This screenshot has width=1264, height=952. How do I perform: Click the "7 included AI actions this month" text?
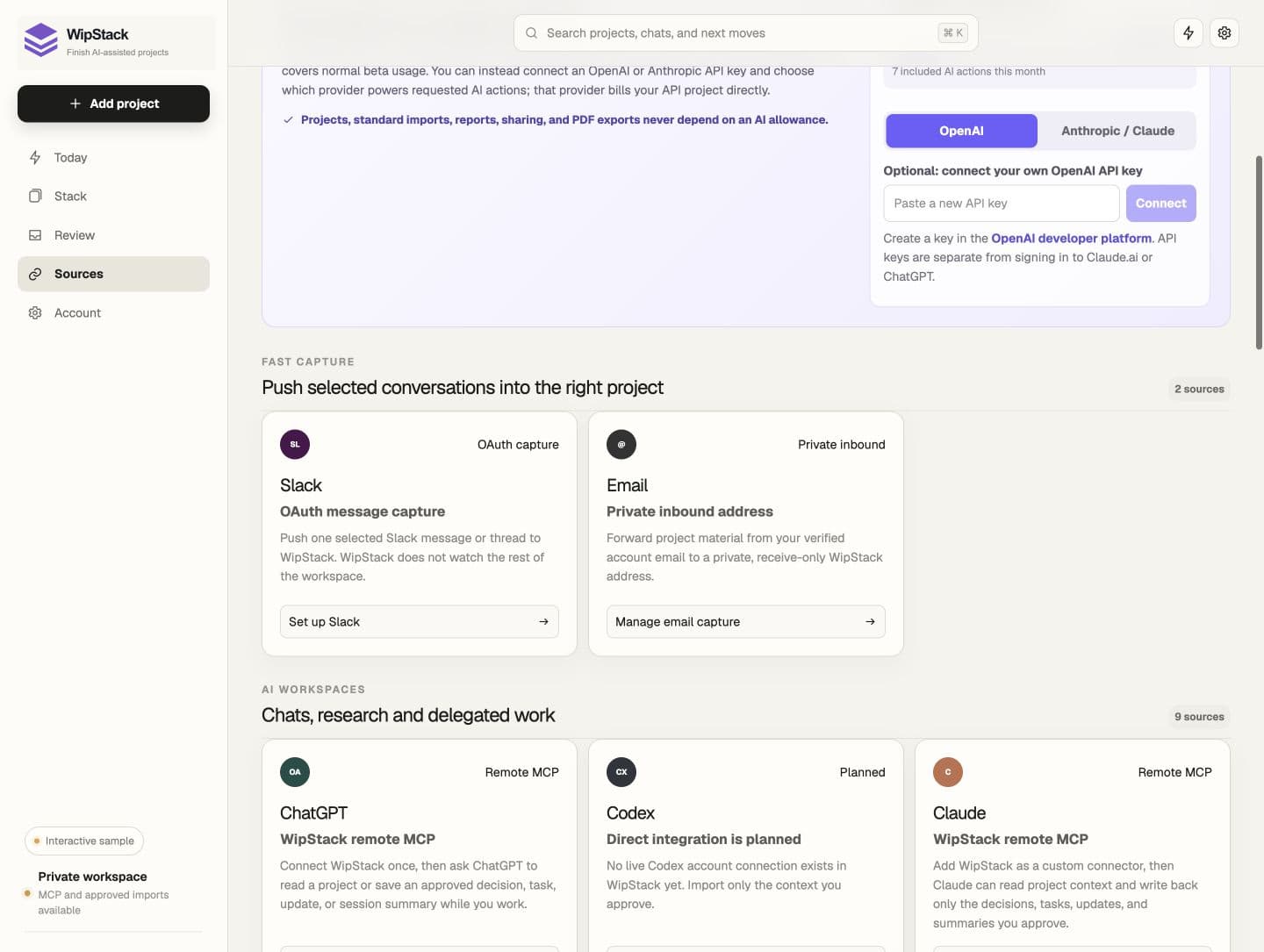(968, 71)
